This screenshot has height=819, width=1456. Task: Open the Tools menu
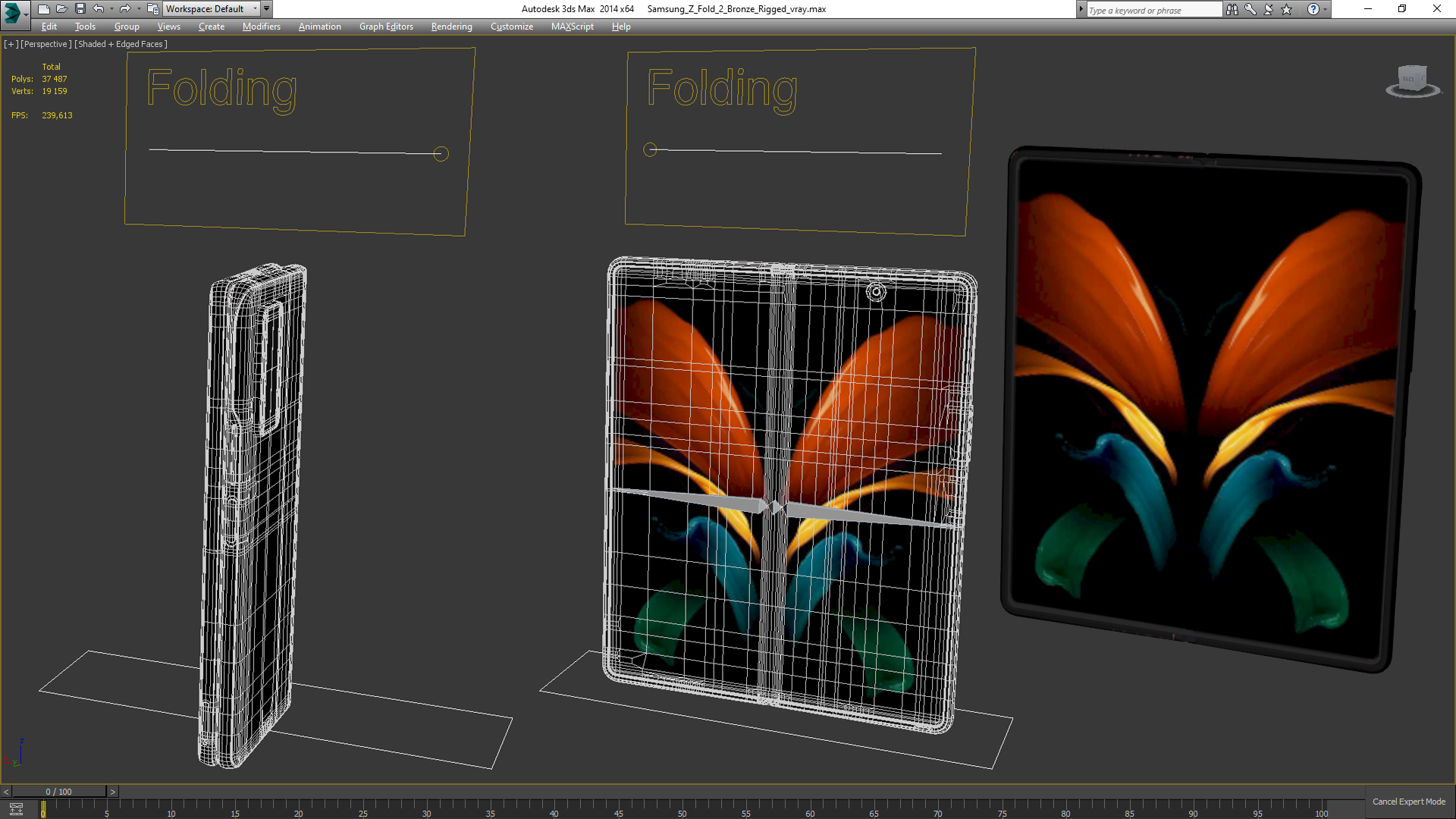[85, 27]
